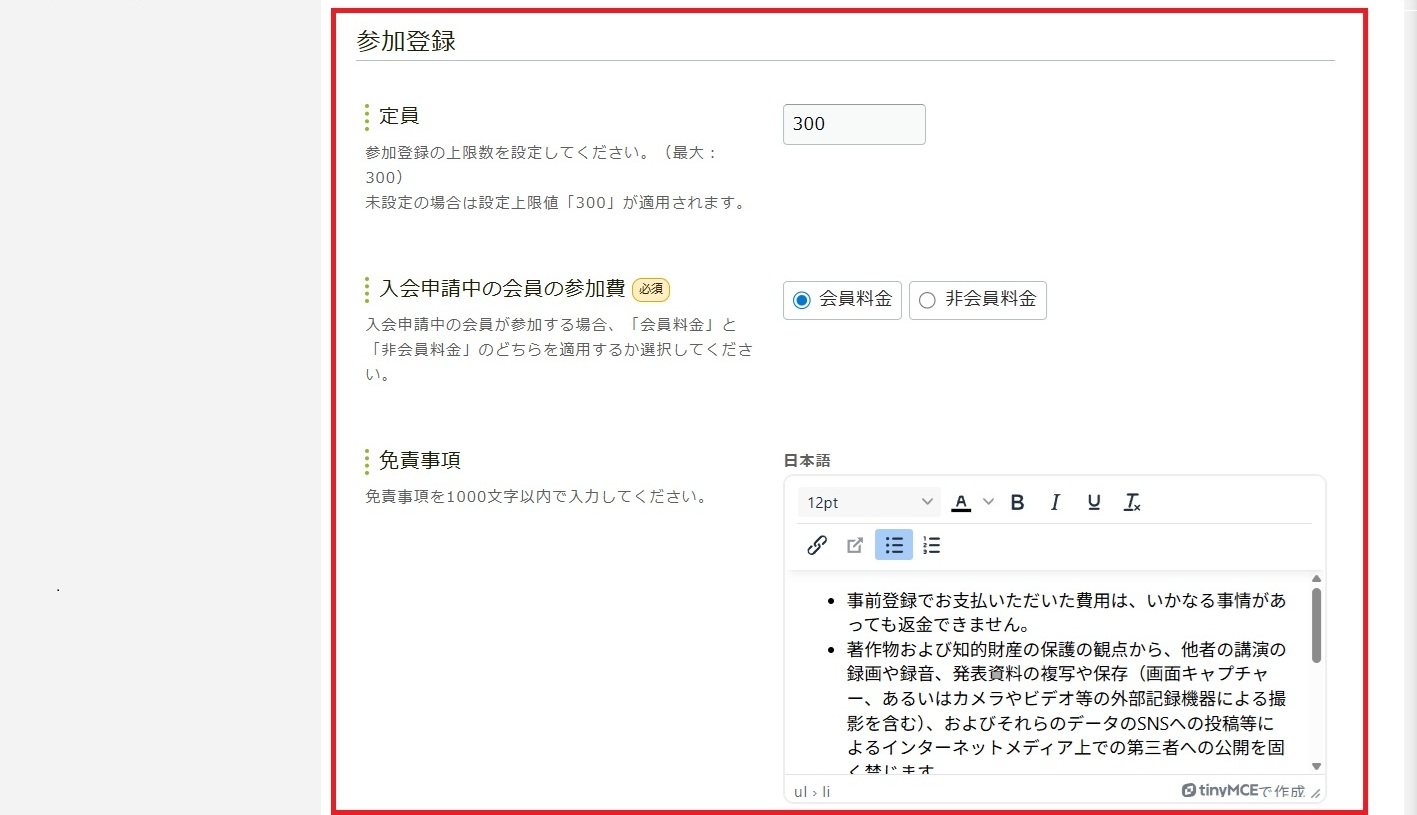Toggle underline formatting in the editor
The width and height of the screenshot is (1417, 815).
(x=1093, y=502)
